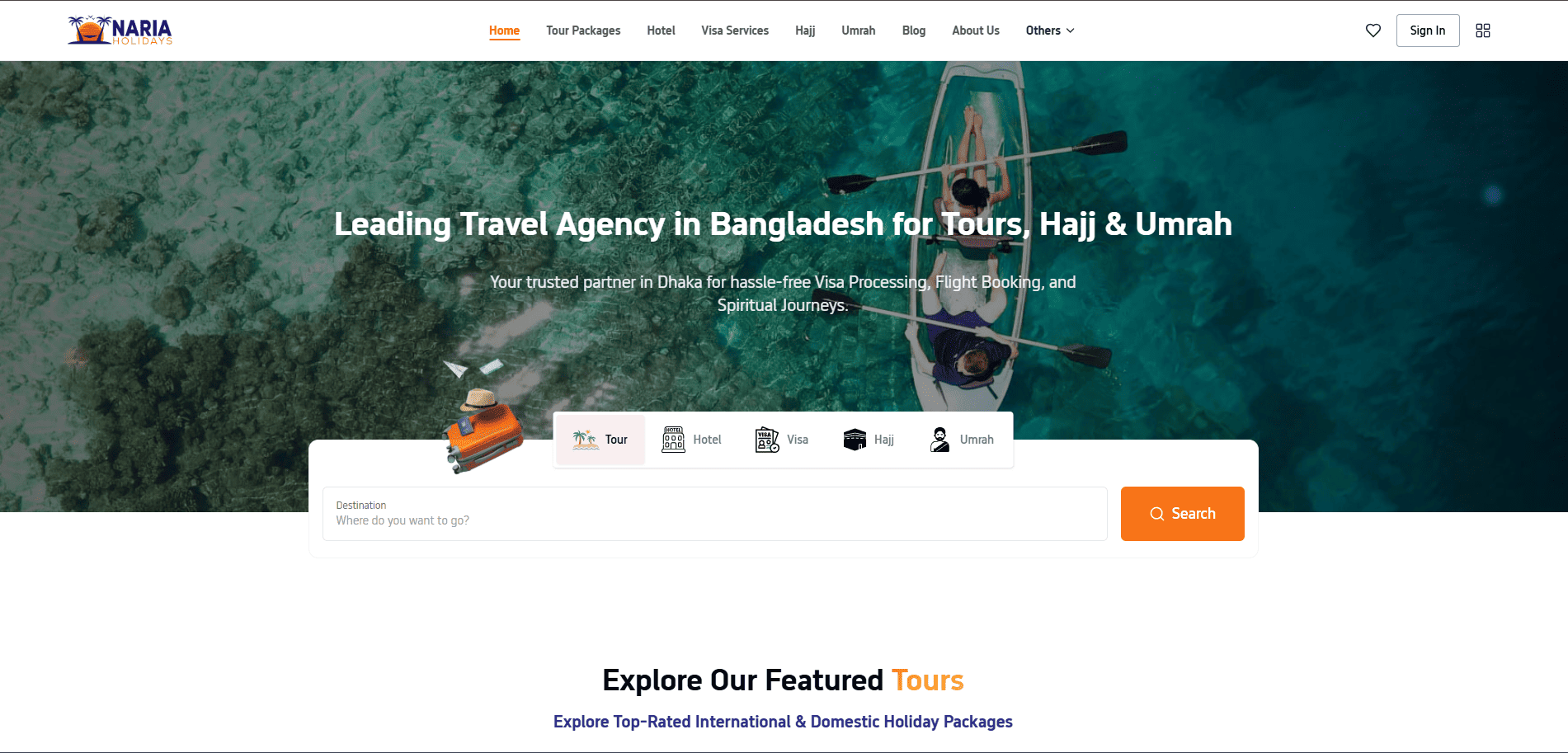The height and width of the screenshot is (753, 1568).
Task: Open the Umrah navigation link
Action: click(859, 31)
